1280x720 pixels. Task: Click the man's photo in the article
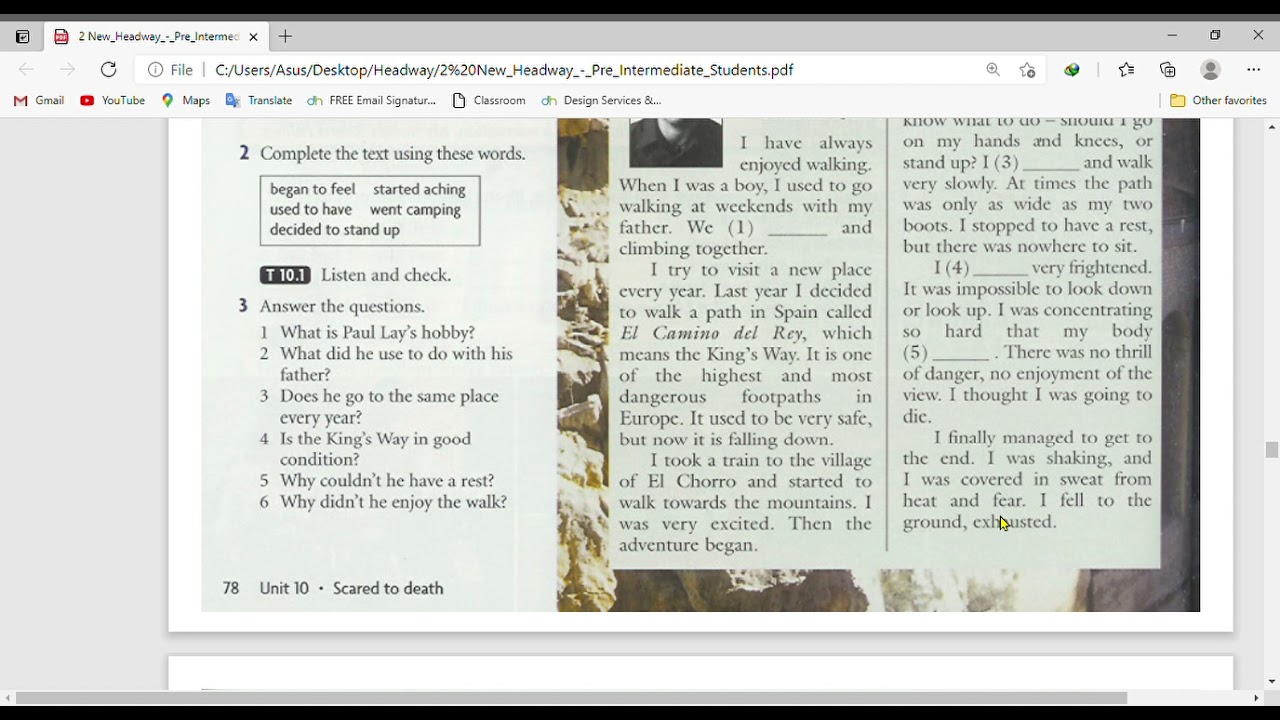tap(675, 142)
